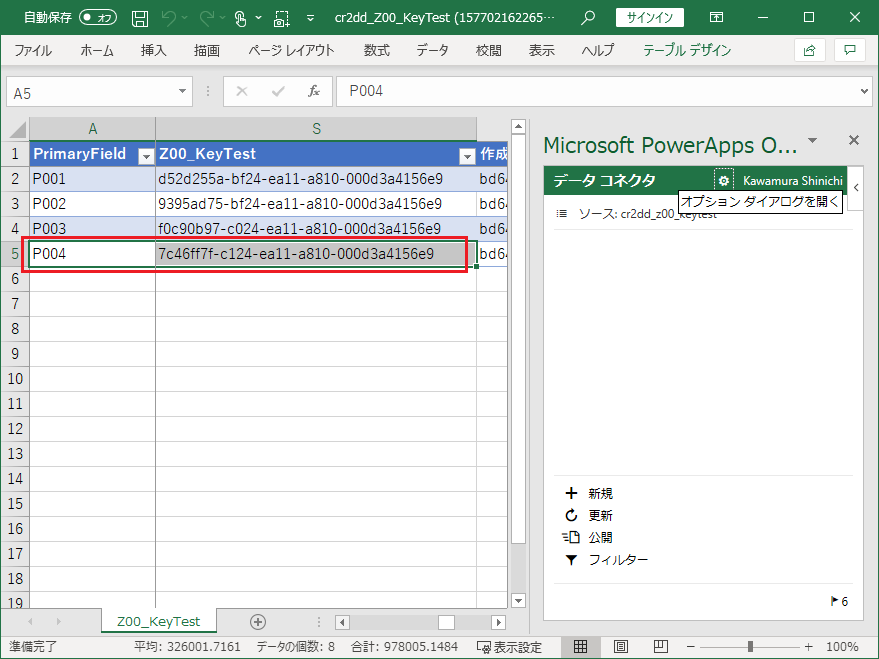Click the search magnifier in title bar
Viewport: 879px width, 659px height.
[588, 18]
